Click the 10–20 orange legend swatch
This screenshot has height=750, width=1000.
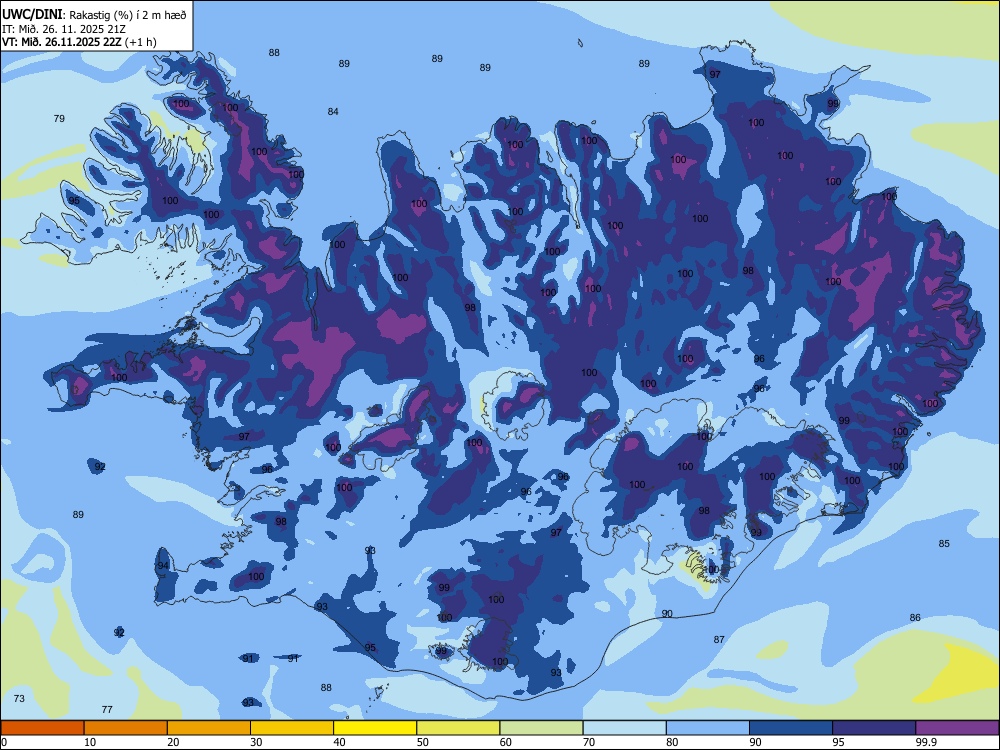coord(126,728)
